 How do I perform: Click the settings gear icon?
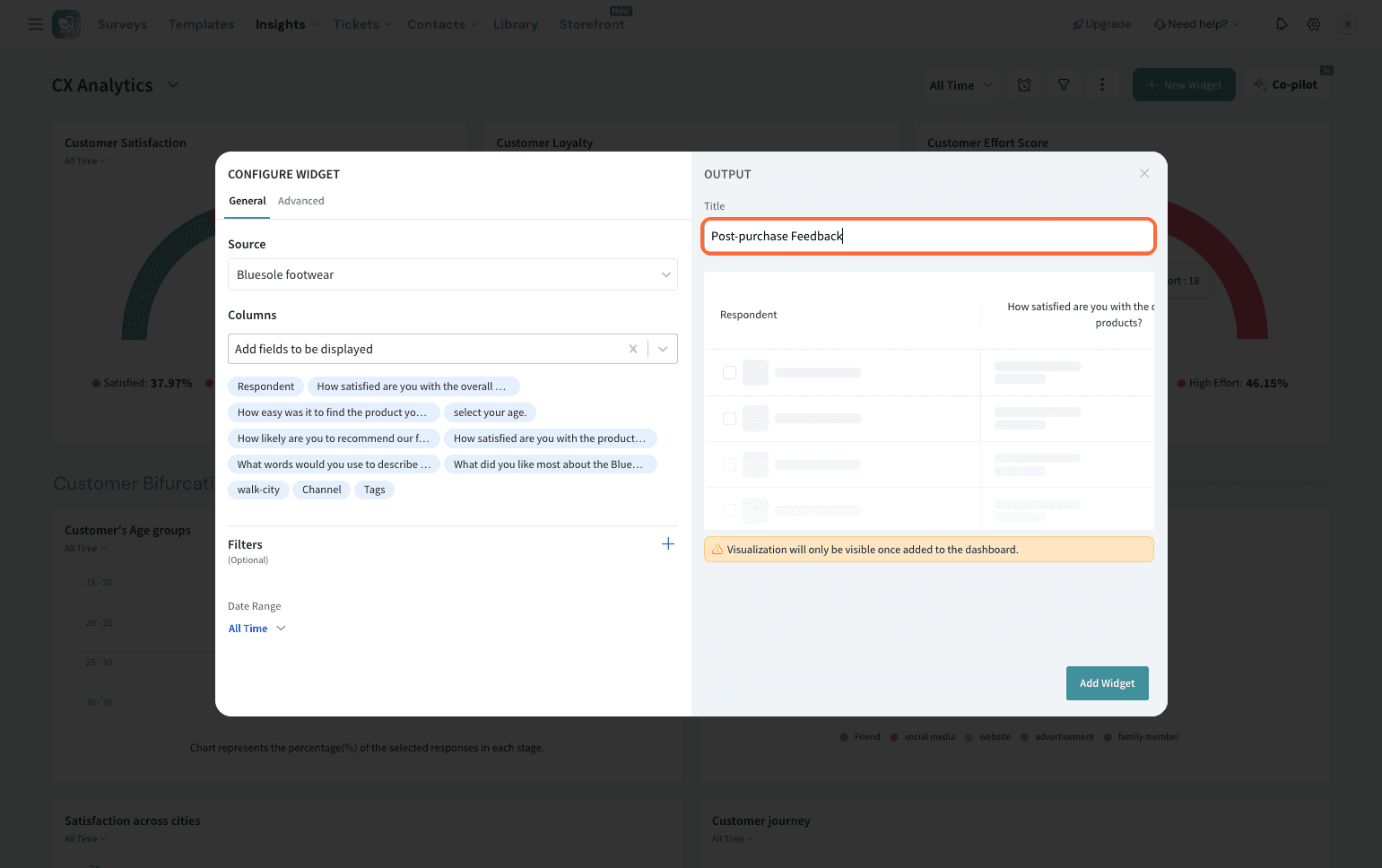click(1314, 24)
